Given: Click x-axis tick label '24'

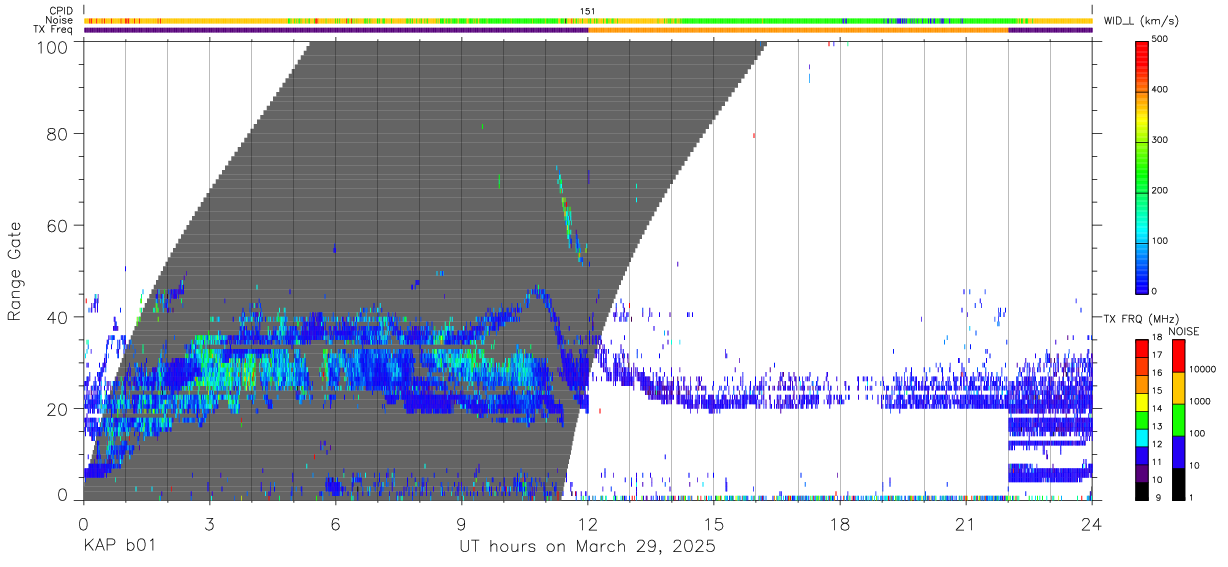Looking at the screenshot, I should [1092, 524].
